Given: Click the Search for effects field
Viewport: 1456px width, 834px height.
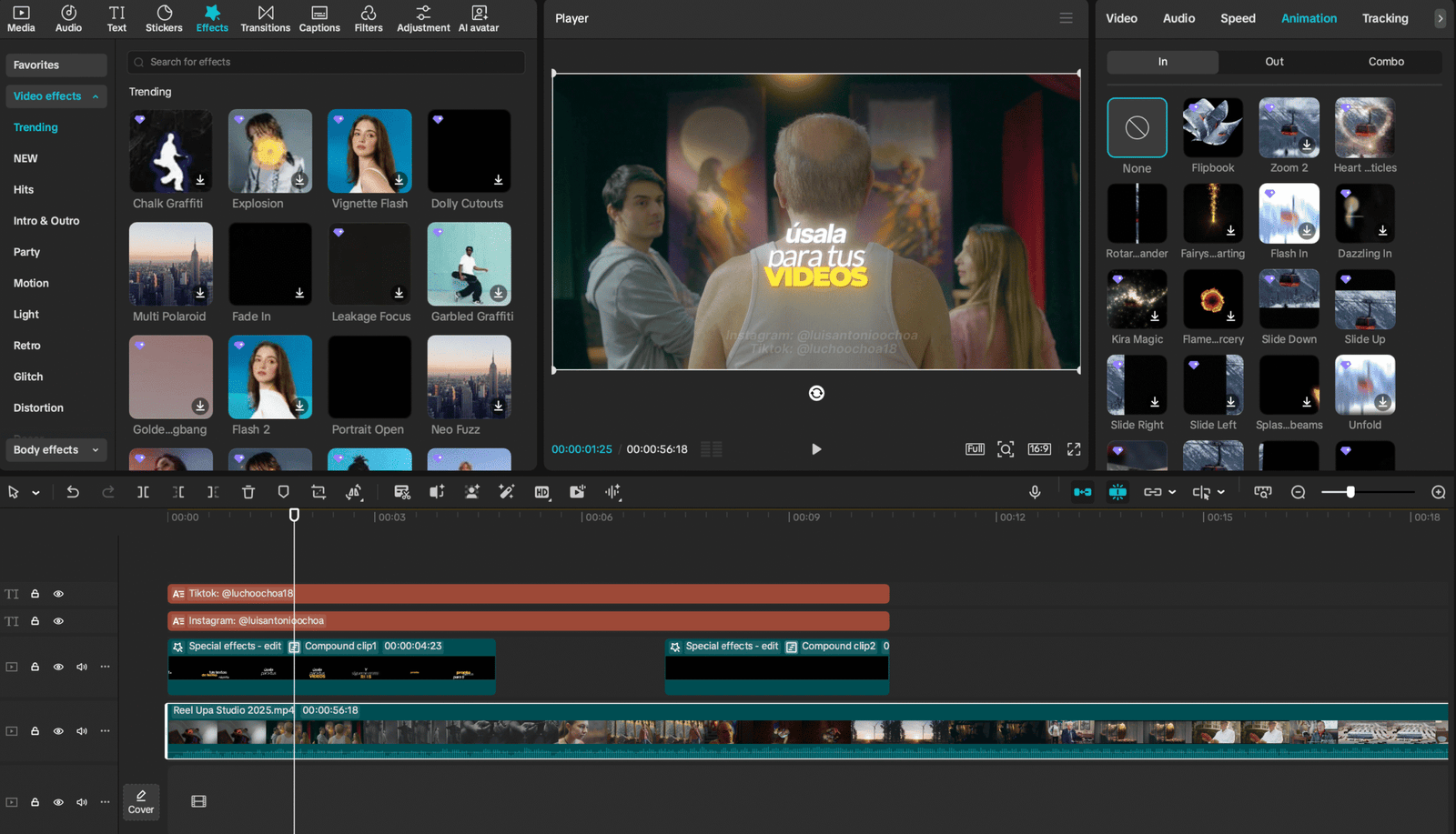Looking at the screenshot, I should tap(328, 62).
